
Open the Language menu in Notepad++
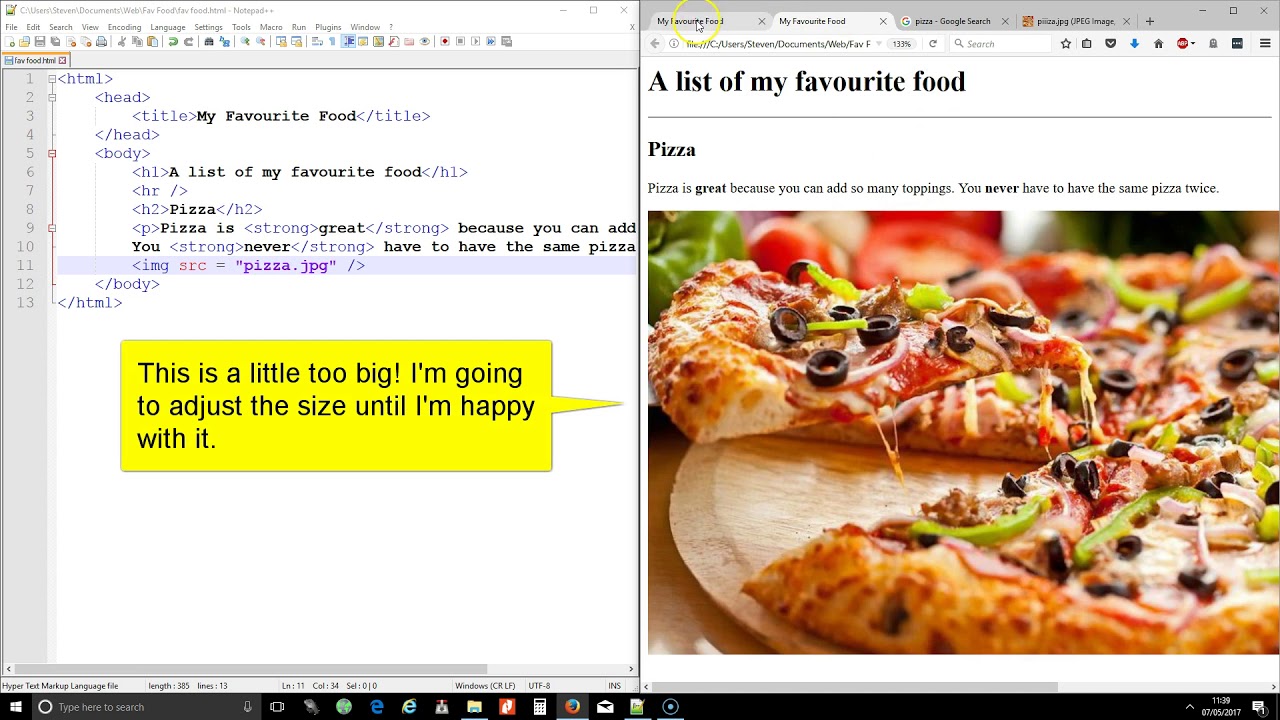pyautogui.click(x=167, y=27)
